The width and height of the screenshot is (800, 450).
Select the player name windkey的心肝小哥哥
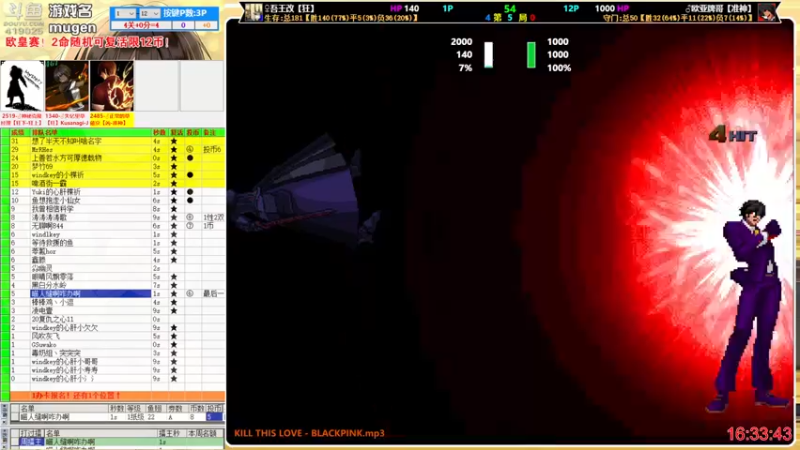pyautogui.click(x=64, y=362)
